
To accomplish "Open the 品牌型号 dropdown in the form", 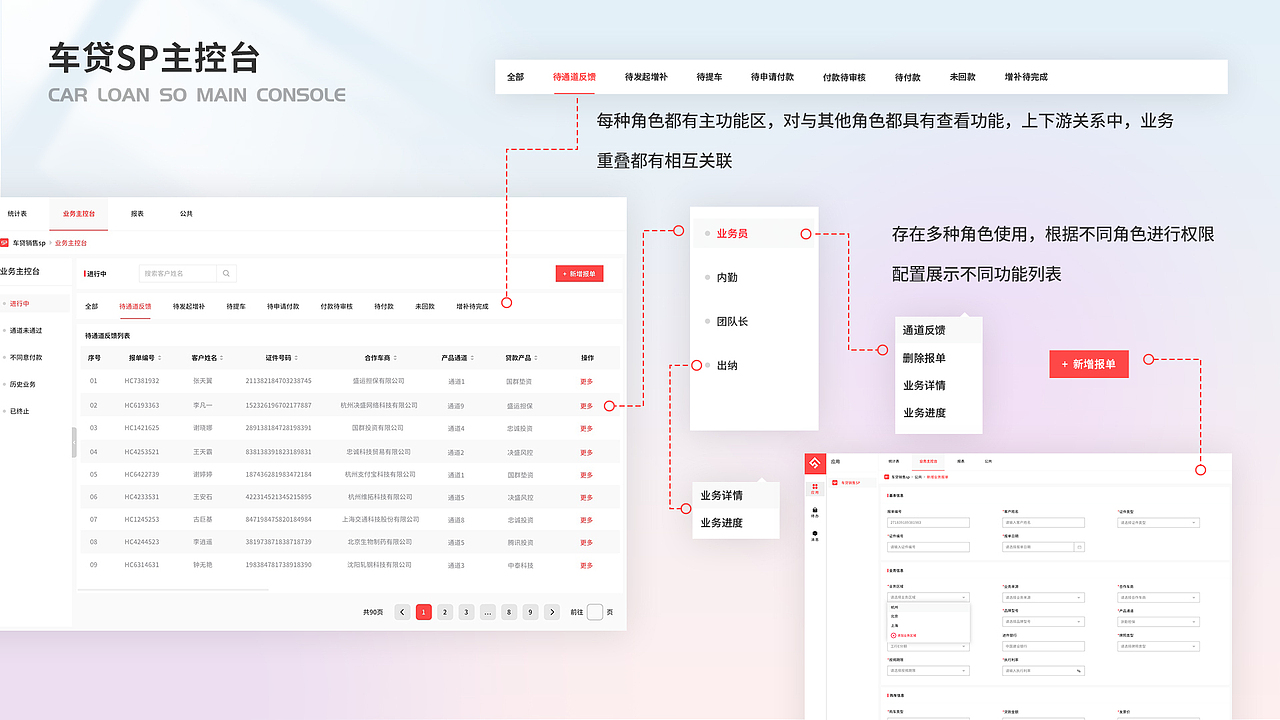I will pyautogui.click(x=1043, y=622).
